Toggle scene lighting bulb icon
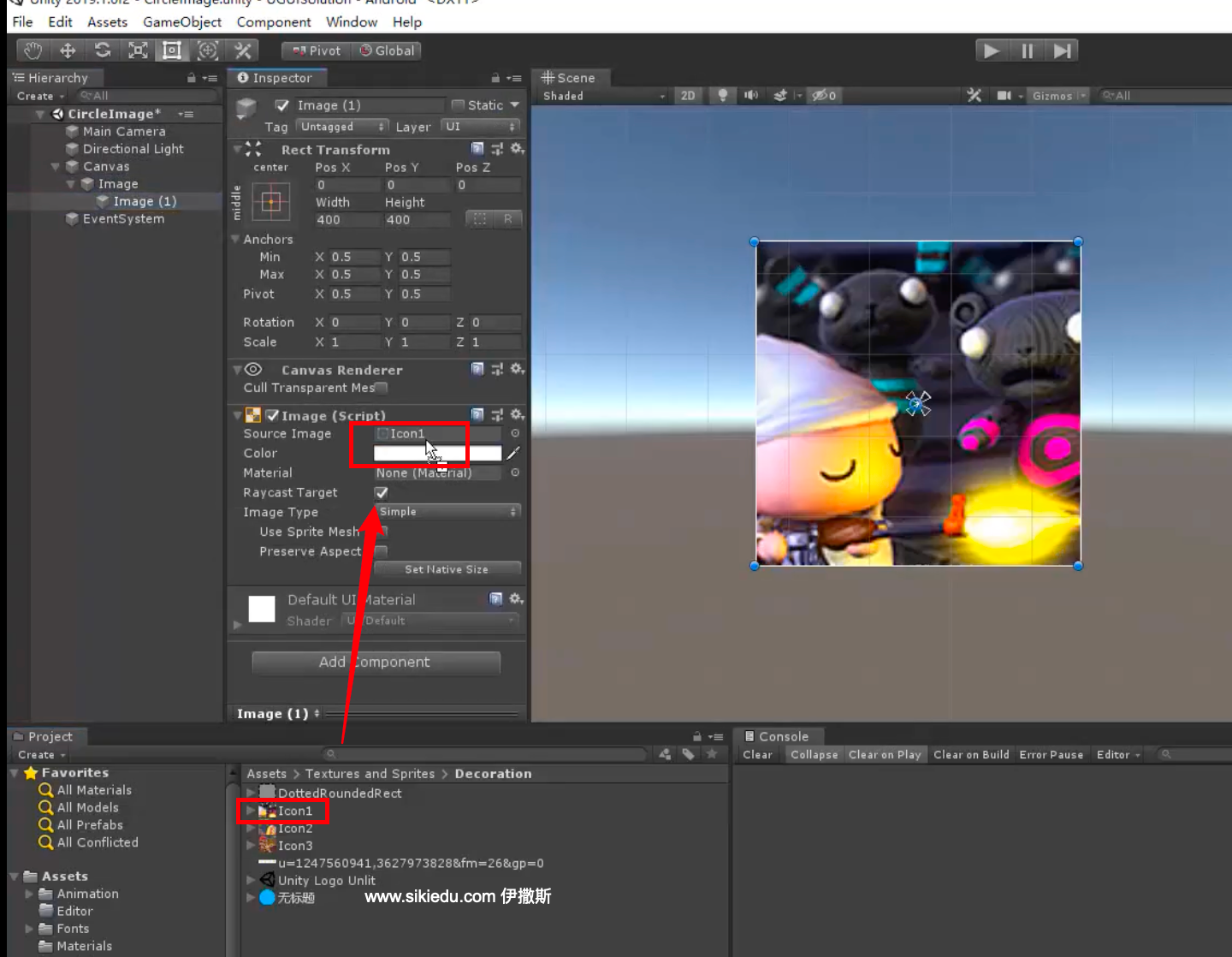 (722, 95)
